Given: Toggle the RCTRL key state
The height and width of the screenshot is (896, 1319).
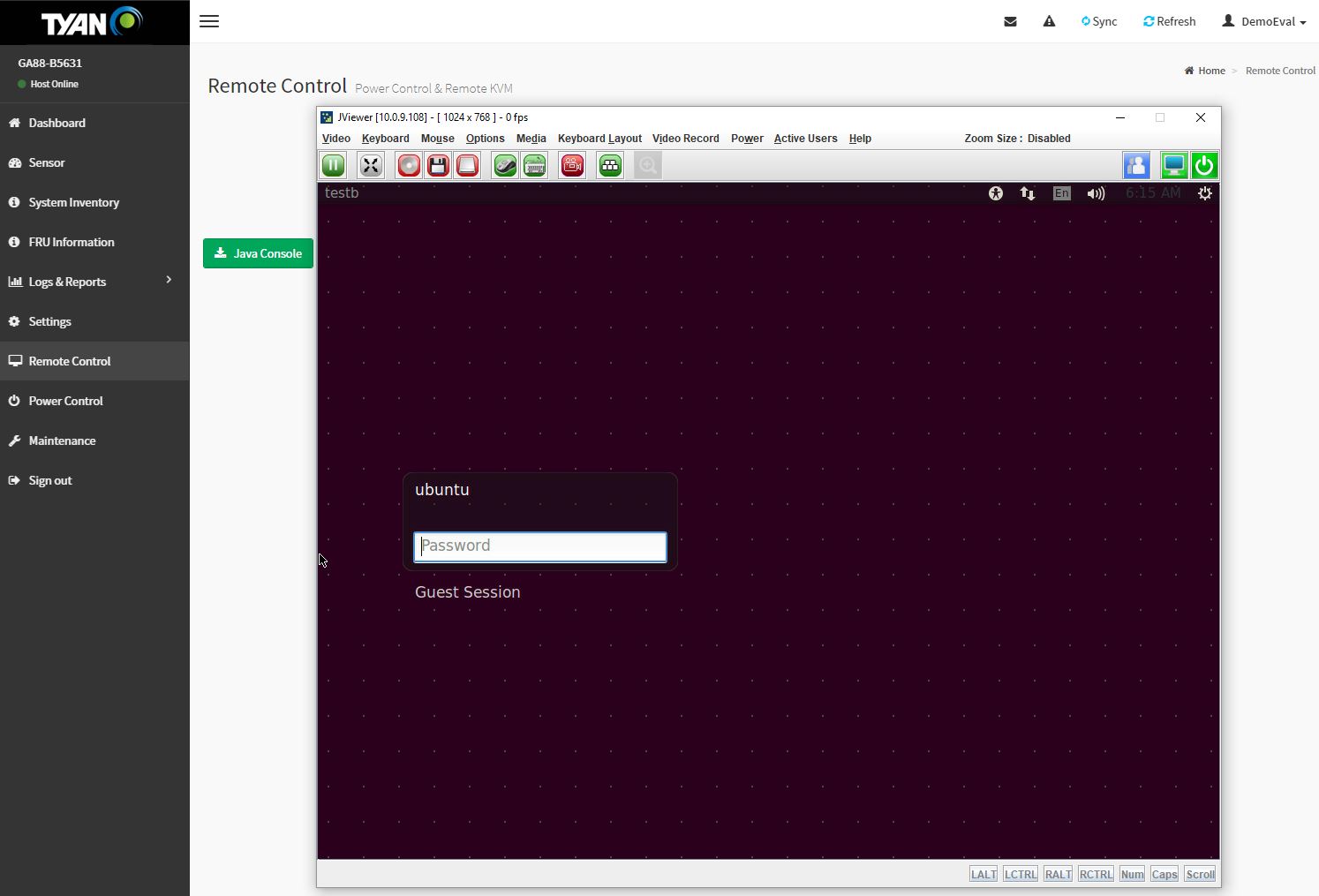Looking at the screenshot, I should coord(1096,874).
